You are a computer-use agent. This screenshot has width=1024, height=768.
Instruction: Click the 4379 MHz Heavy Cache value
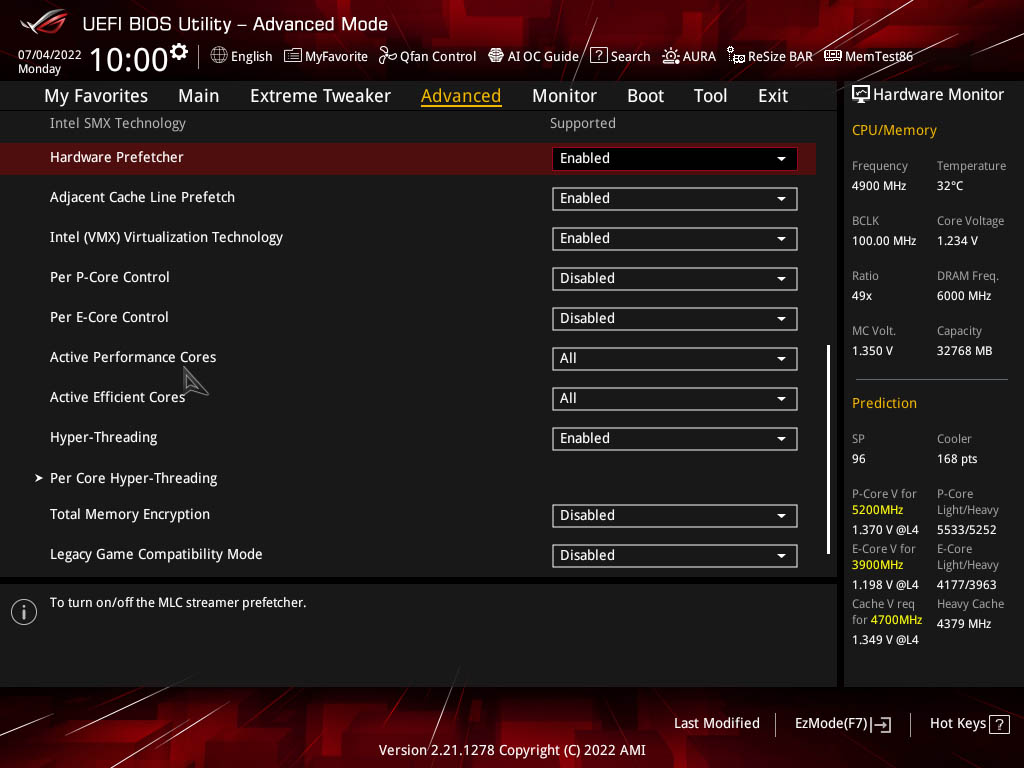point(964,624)
